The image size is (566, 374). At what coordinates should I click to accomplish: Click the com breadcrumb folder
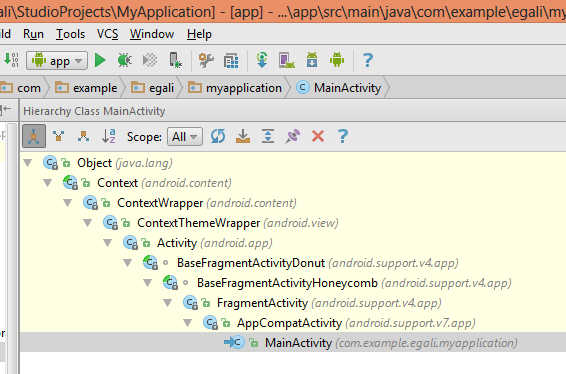click(x=21, y=88)
